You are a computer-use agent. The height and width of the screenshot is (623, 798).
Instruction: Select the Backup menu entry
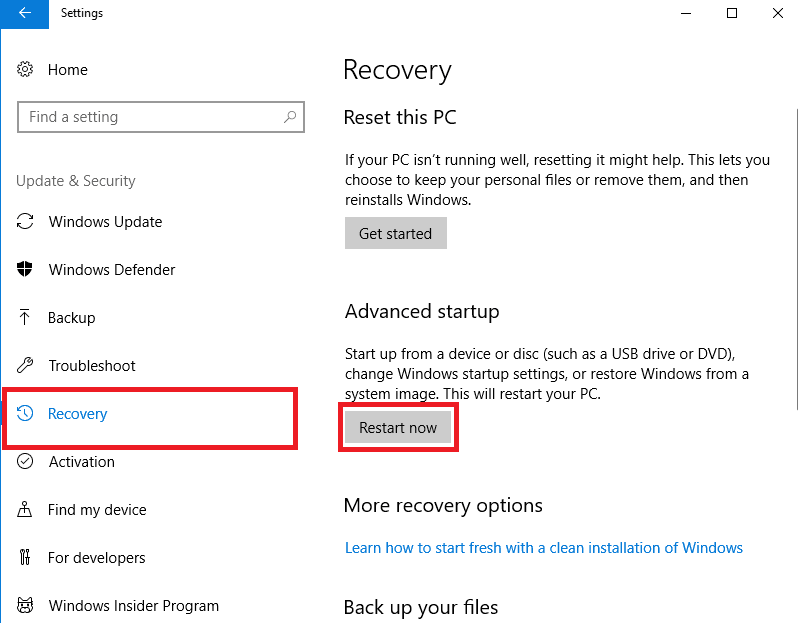pos(72,318)
